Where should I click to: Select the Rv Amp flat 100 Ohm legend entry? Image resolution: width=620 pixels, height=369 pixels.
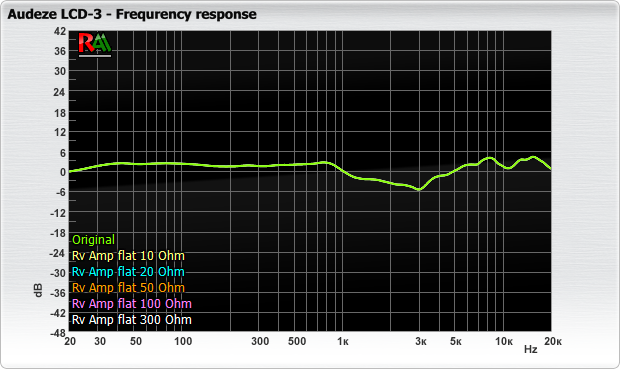coord(132,304)
